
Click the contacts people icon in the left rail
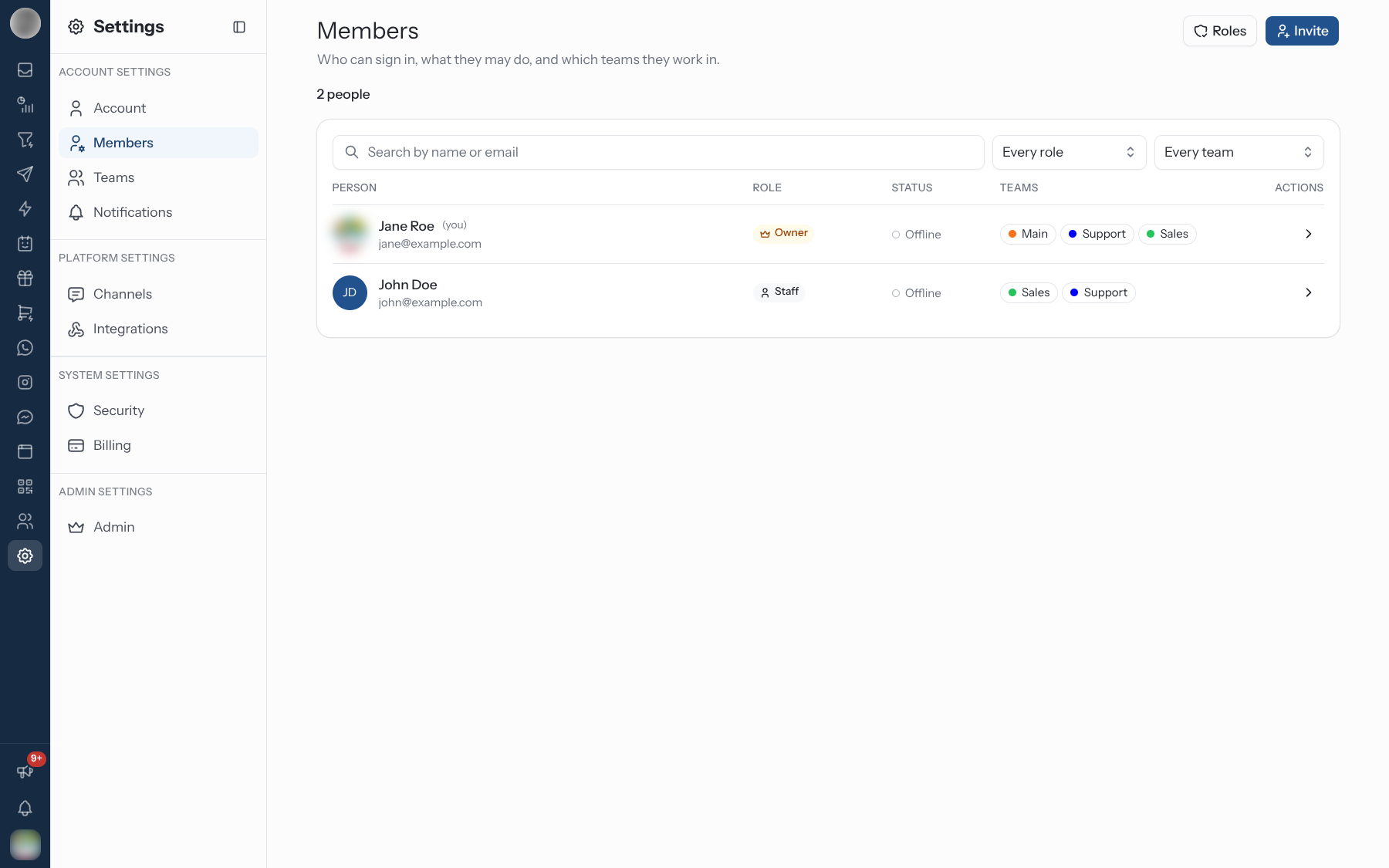tap(25, 522)
